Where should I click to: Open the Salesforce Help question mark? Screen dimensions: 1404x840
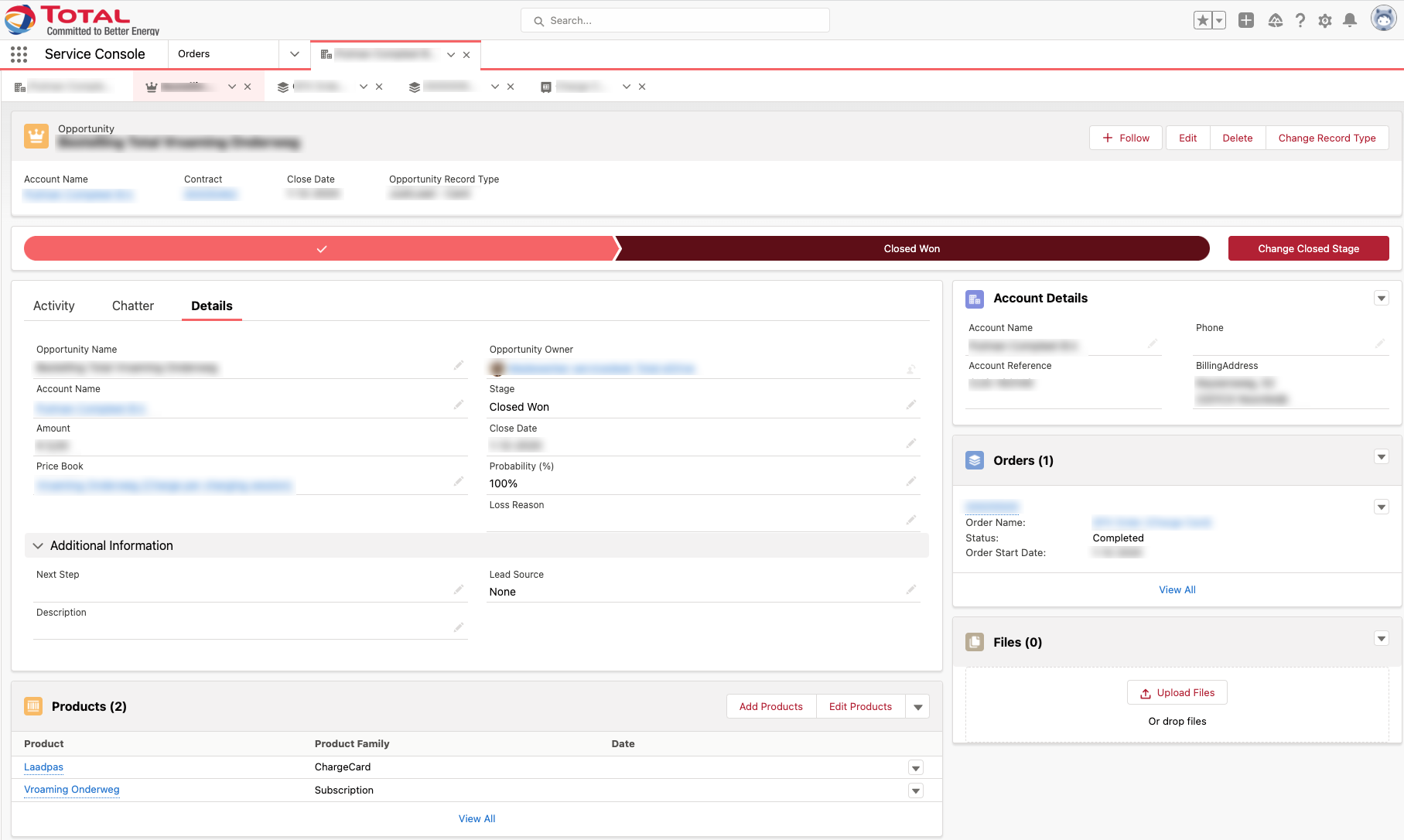[1300, 21]
